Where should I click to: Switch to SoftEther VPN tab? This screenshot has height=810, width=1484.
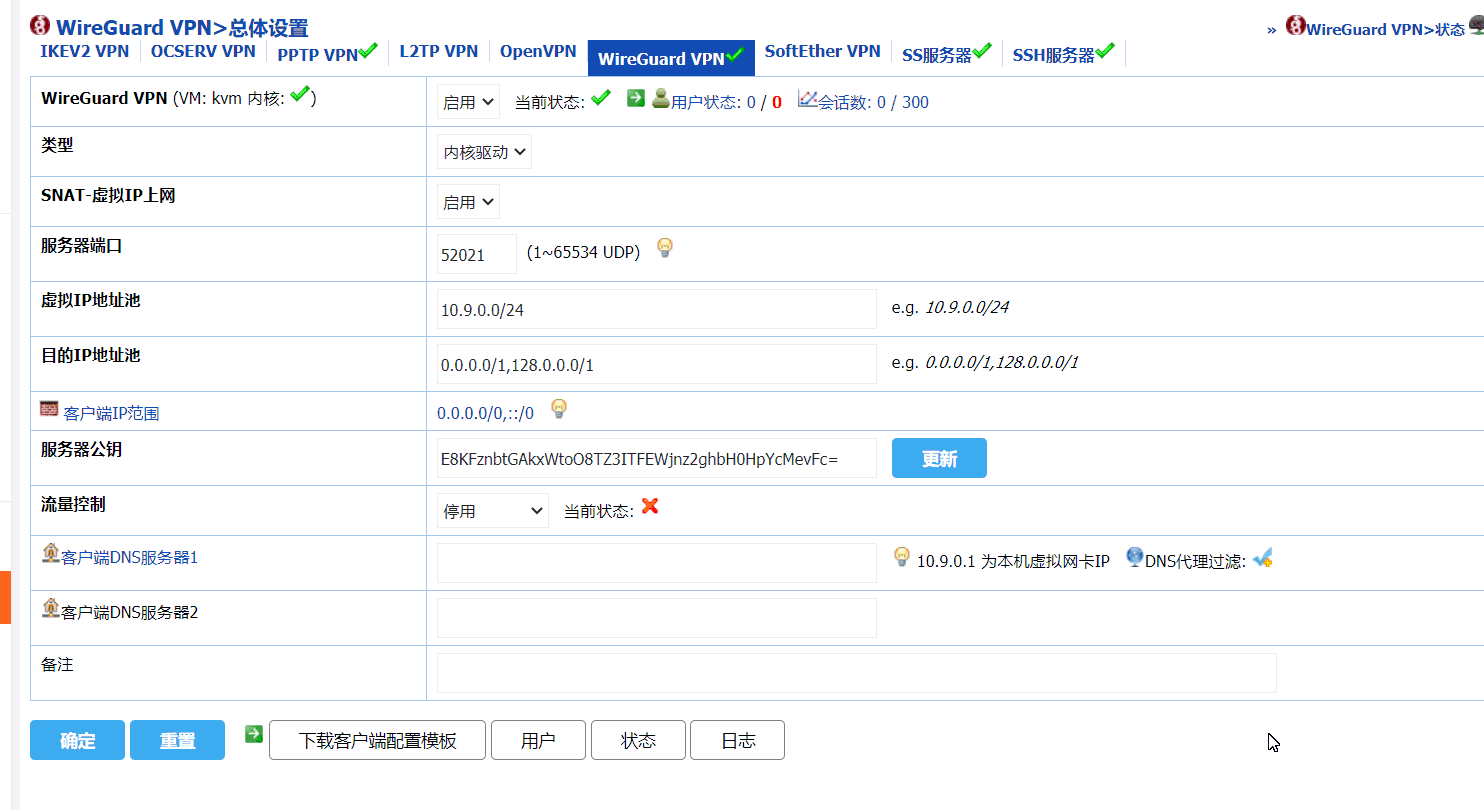[822, 51]
